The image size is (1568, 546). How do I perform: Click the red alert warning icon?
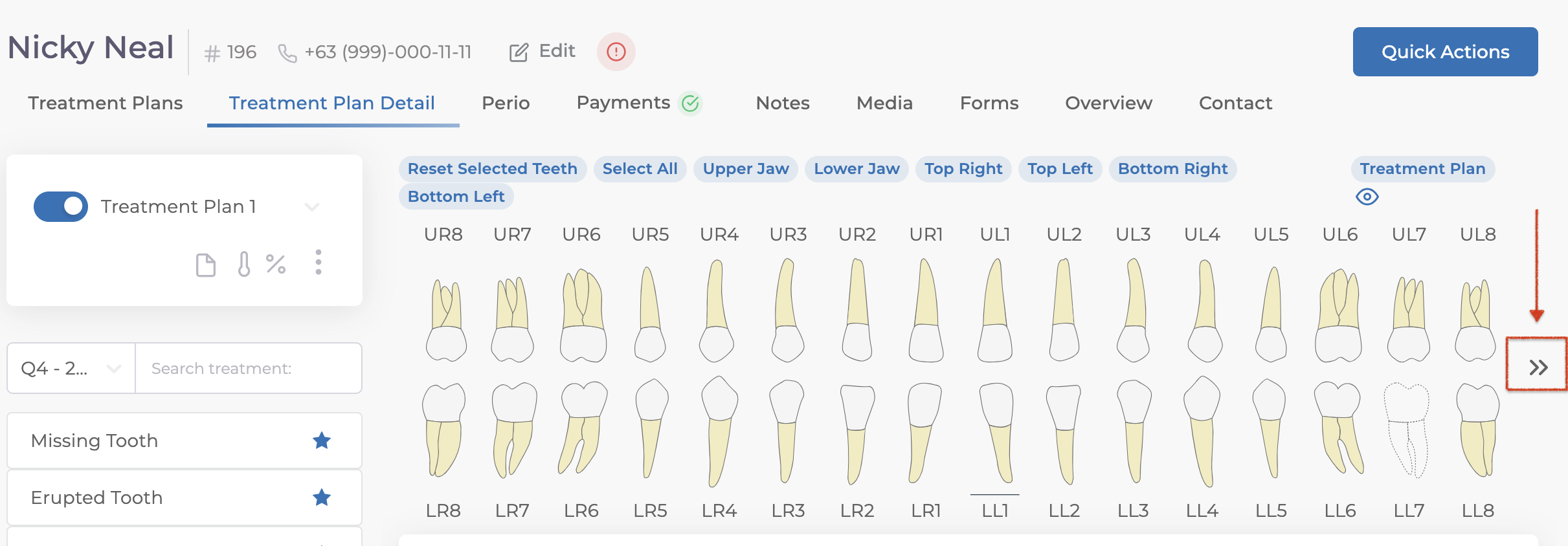coord(616,52)
